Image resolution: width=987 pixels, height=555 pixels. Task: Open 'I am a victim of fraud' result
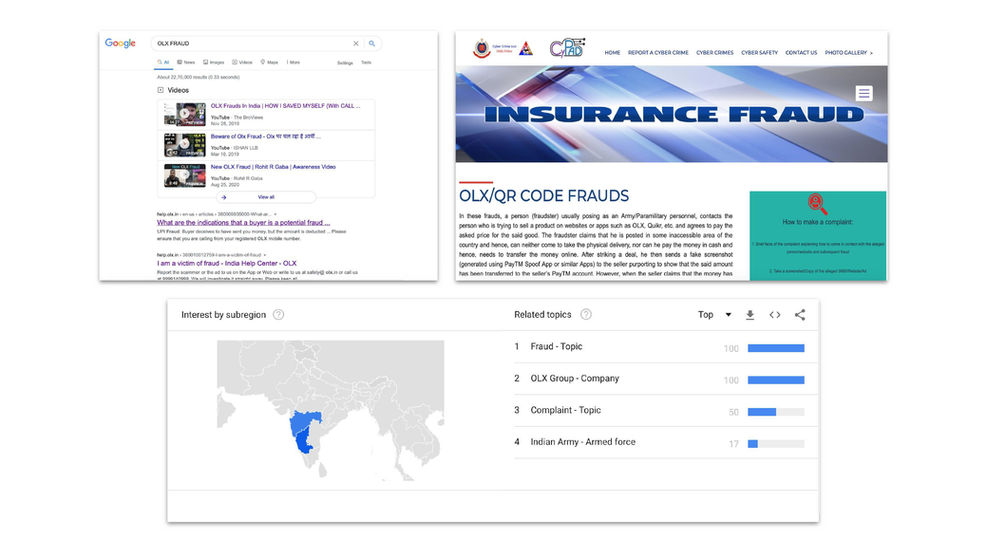(x=227, y=263)
